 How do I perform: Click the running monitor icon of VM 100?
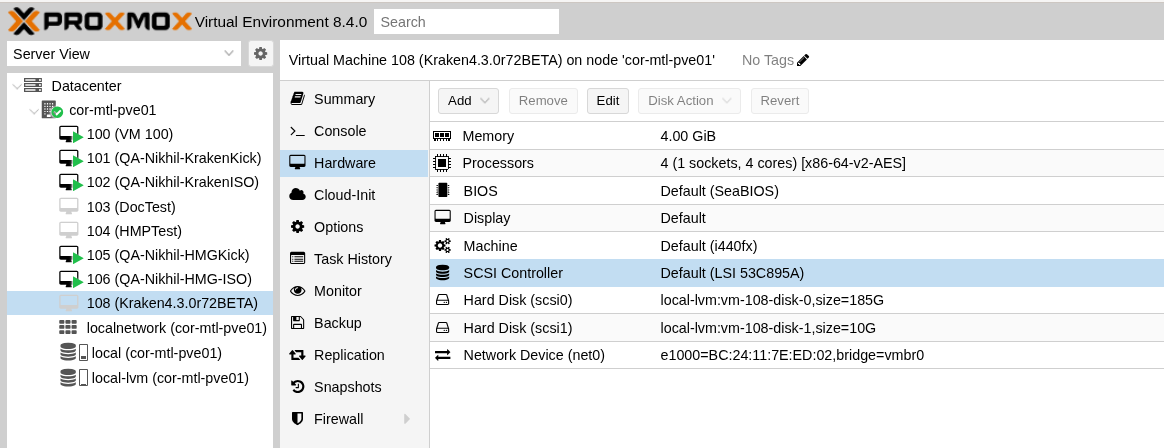[x=71, y=135]
